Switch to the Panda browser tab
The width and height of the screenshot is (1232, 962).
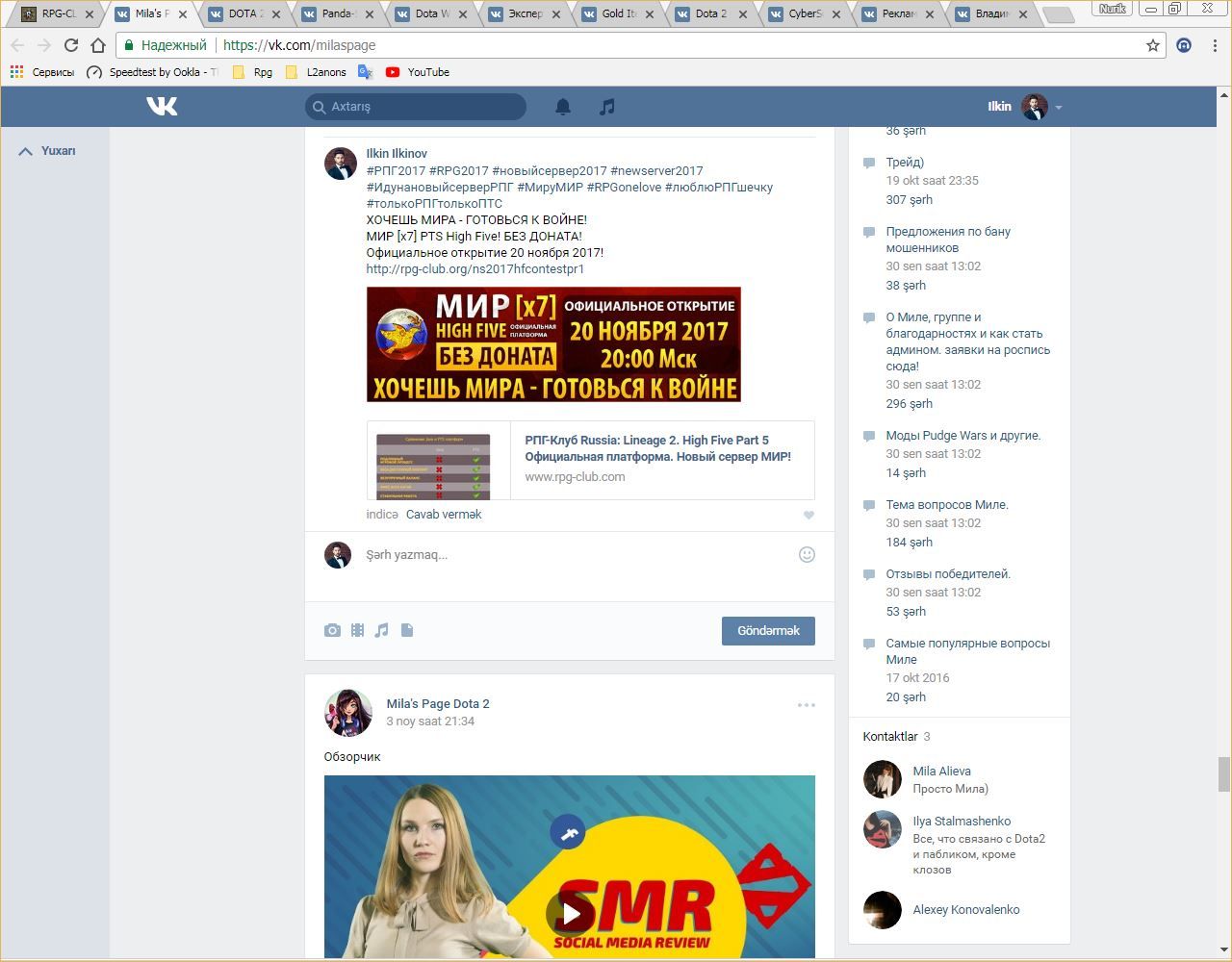pyautogui.click(x=338, y=14)
